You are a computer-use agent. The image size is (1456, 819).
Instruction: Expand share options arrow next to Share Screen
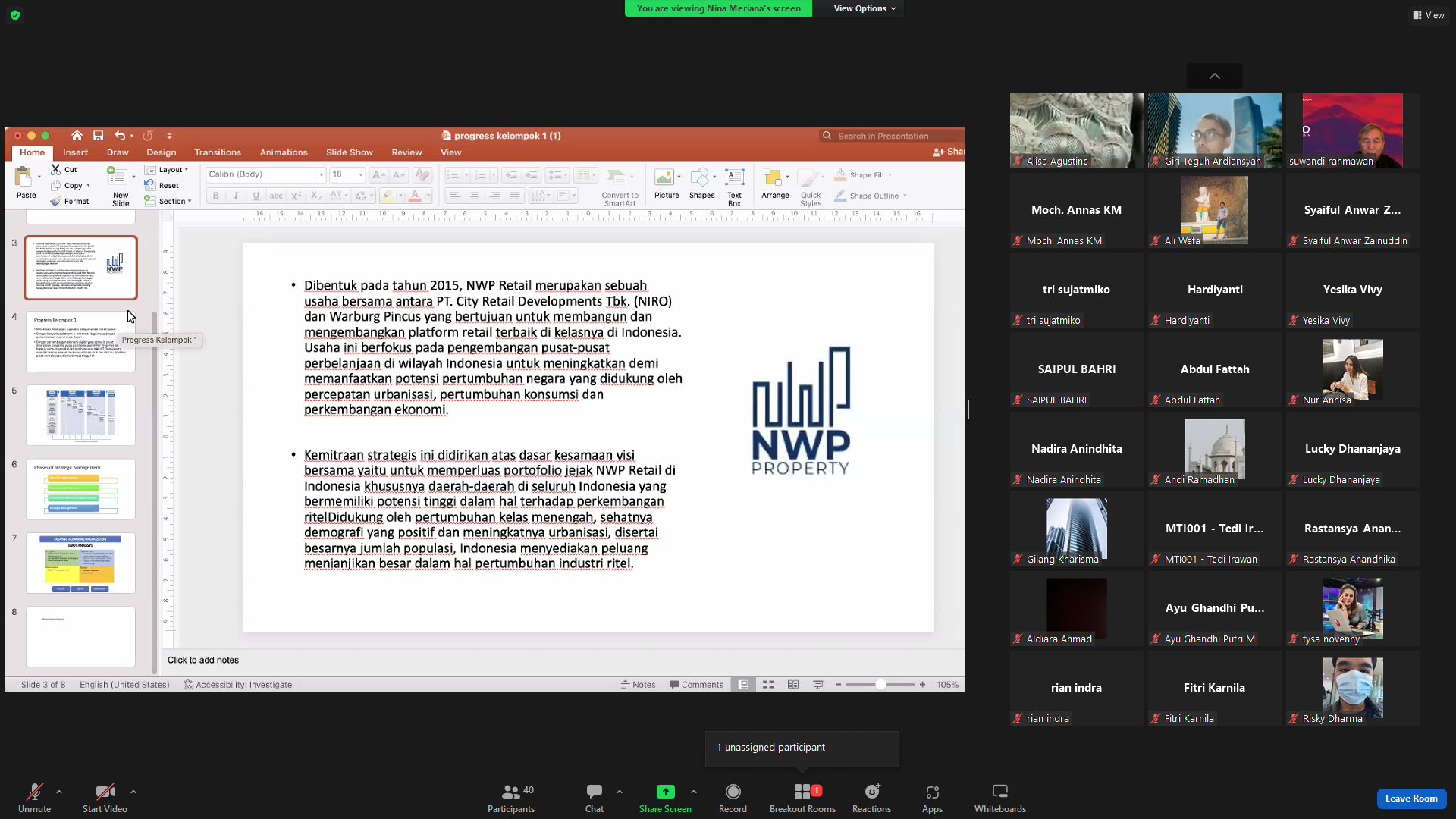694,792
